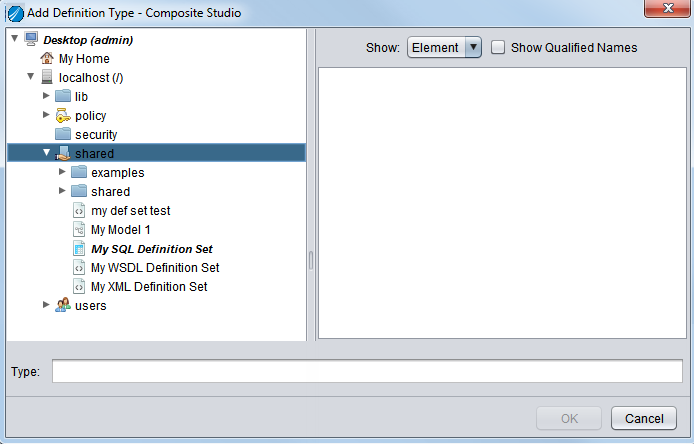Click the Desktop (admin) computer icon
The width and height of the screenshot is (694, 444).
click(x=31, y=40)
